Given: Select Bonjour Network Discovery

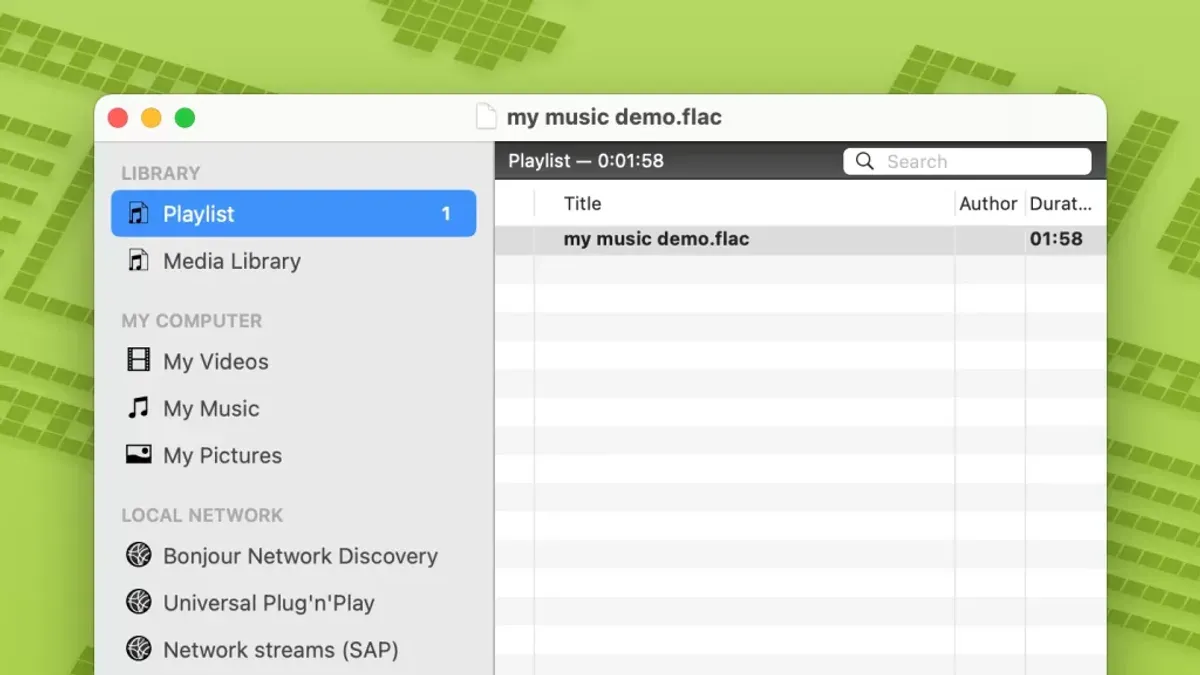Looking at the screenshot, I should 293,555.
